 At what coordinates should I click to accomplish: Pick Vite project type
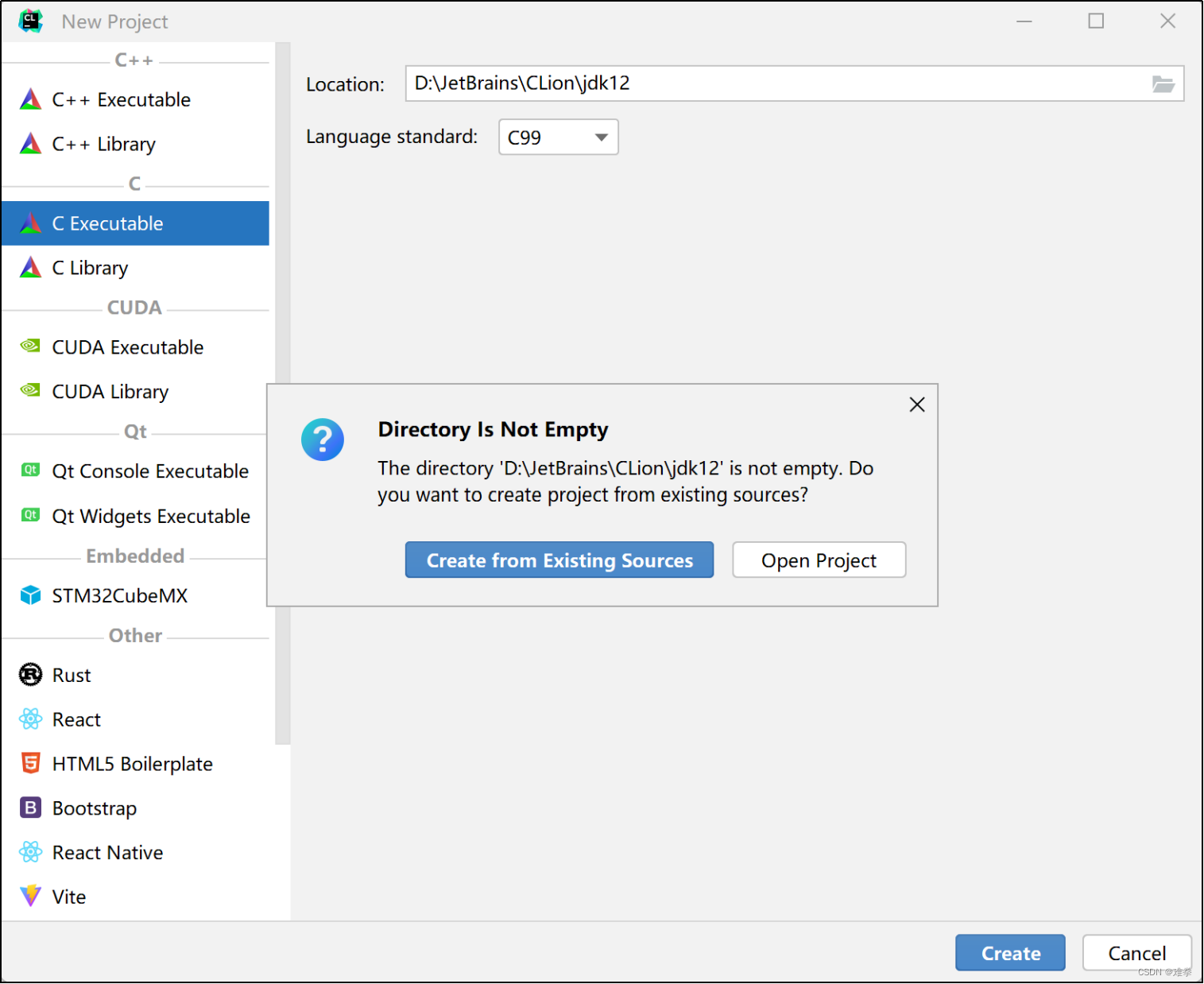(x=135, y=897)
